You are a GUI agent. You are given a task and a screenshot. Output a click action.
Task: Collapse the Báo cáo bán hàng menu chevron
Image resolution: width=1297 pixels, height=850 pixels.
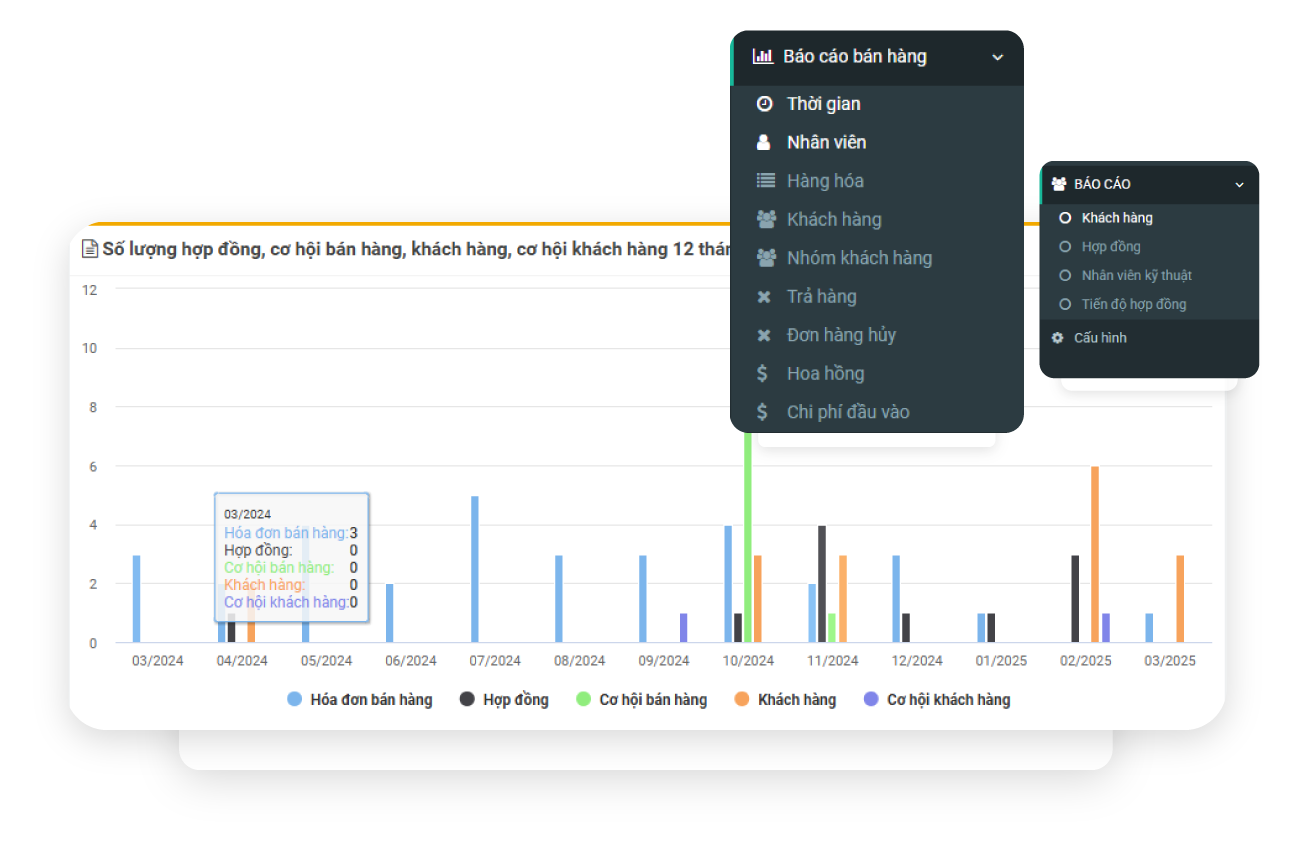997,58
